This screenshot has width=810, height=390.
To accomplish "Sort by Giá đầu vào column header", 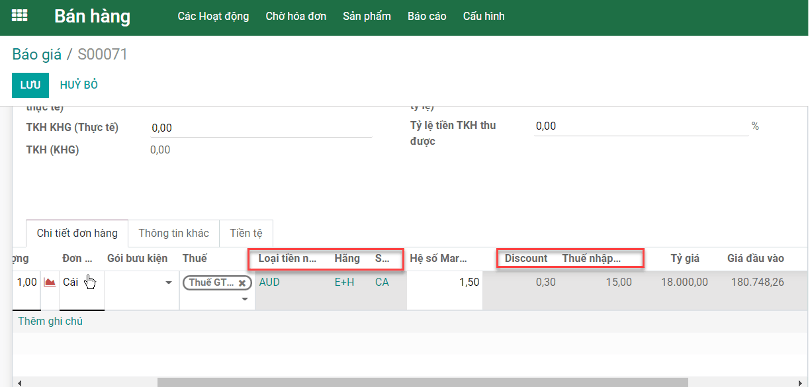I will point(756,259).
